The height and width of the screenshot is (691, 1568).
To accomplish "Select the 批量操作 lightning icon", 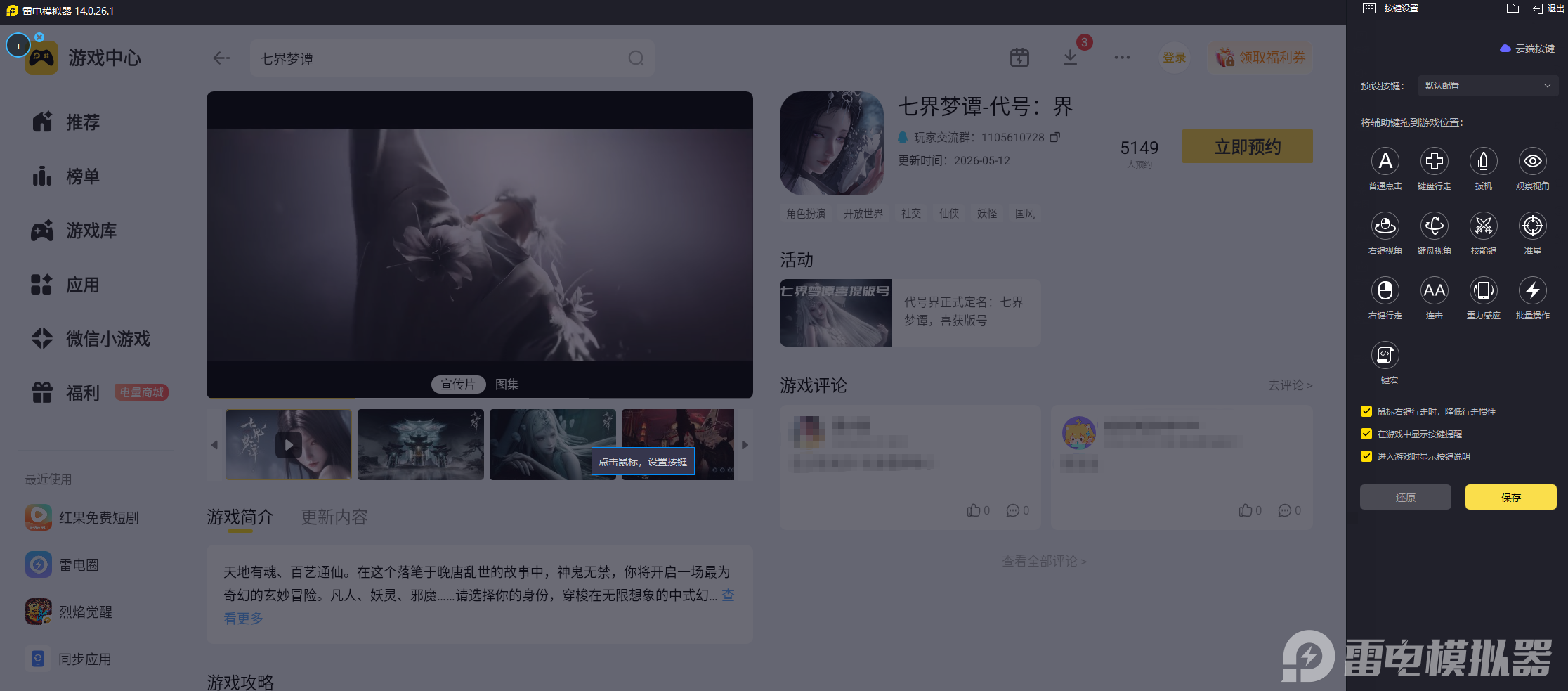I will [1532, 290].
